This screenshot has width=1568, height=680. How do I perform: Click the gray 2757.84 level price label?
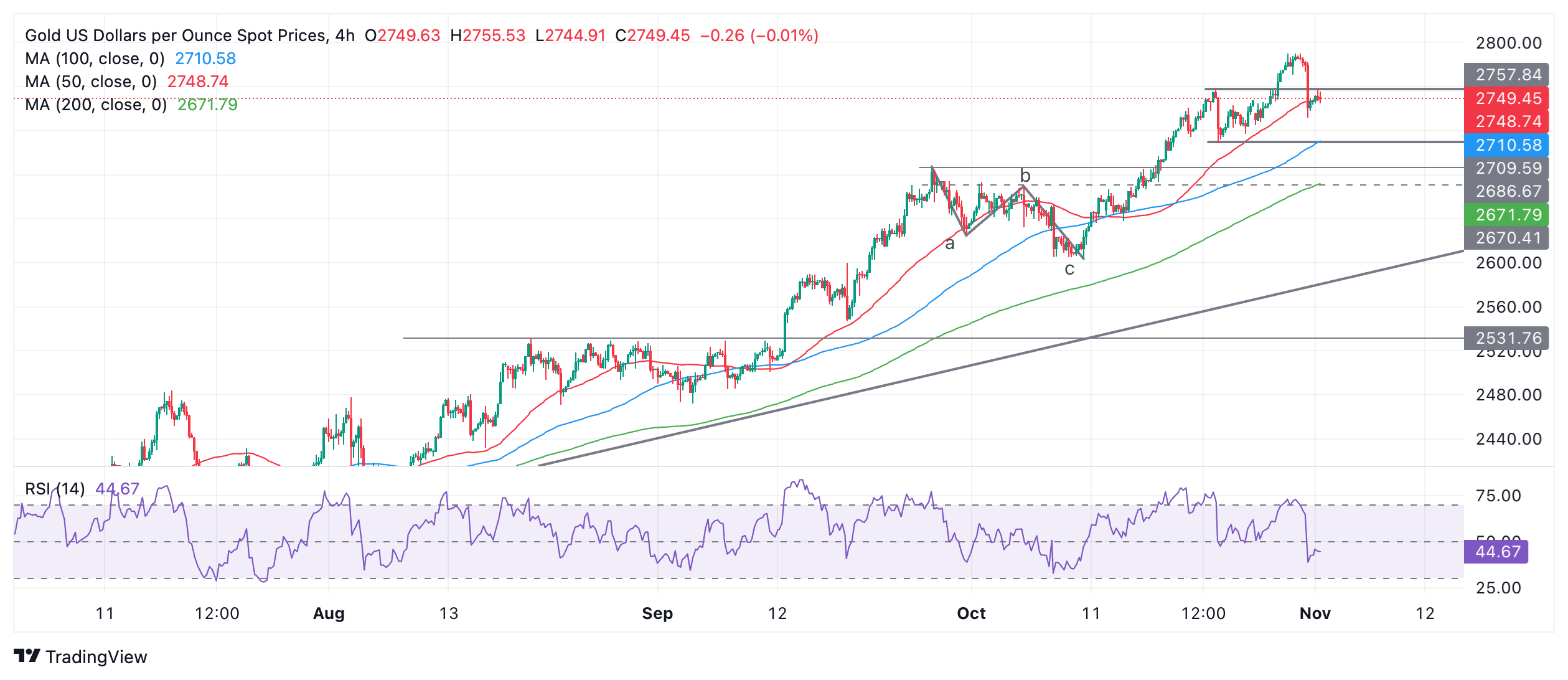[x=1508, y=75]
